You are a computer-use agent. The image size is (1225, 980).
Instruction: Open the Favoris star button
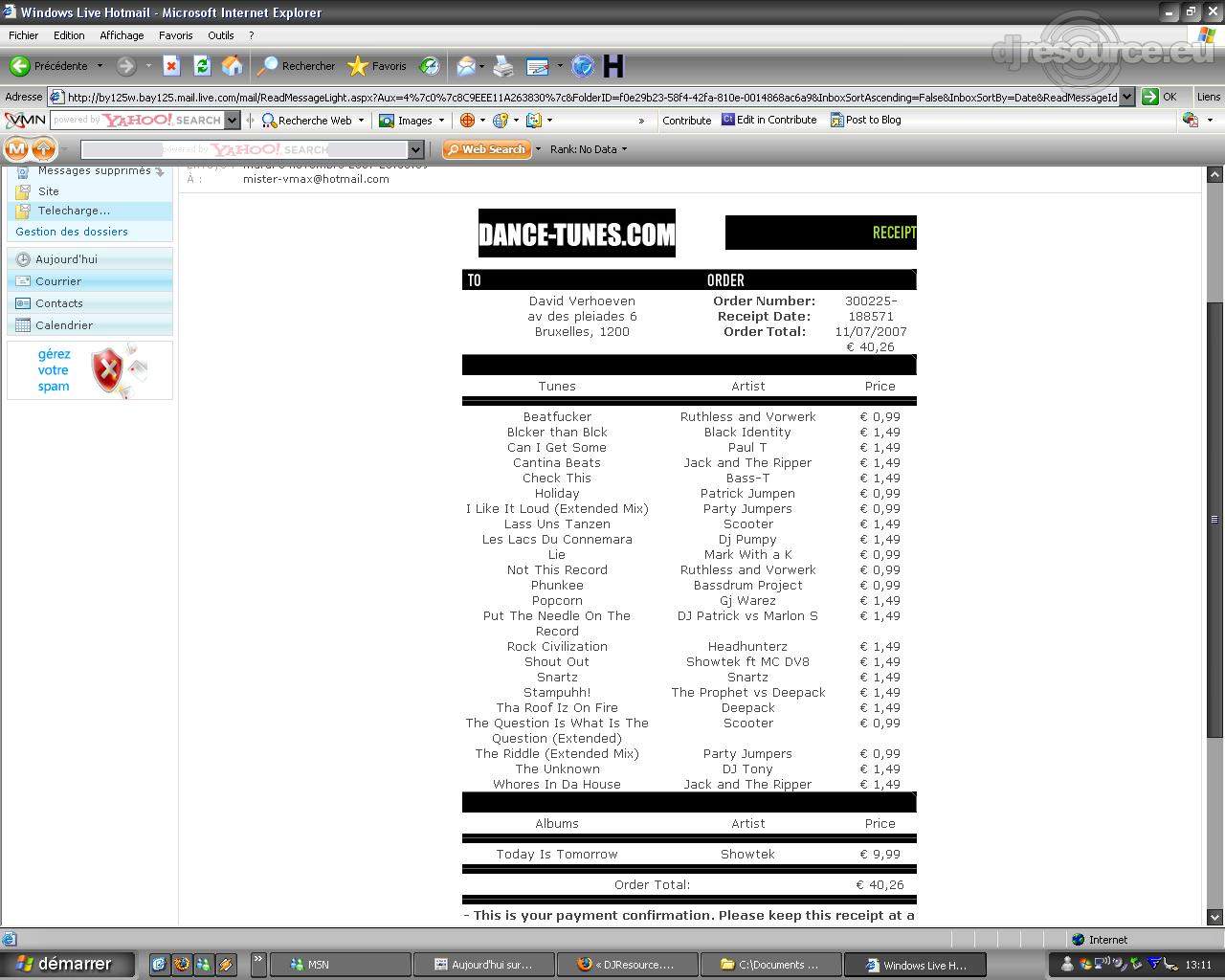tap(377, 66)
